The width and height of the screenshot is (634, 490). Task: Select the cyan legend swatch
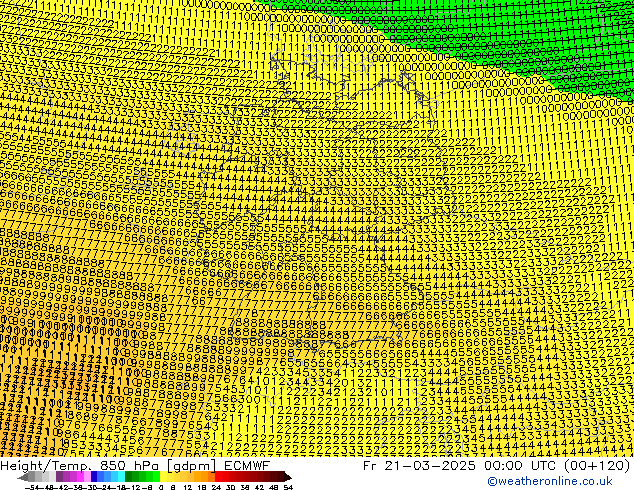pyautogui.click(x=121, y=476)
